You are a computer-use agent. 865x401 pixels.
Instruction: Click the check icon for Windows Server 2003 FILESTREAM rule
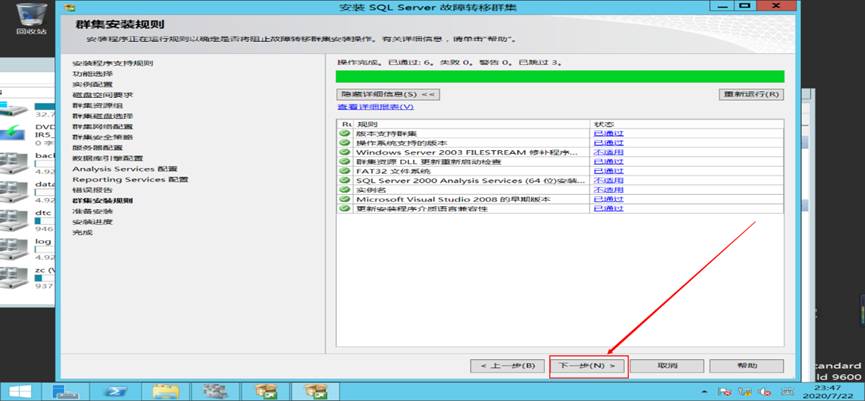coord(344,152)
